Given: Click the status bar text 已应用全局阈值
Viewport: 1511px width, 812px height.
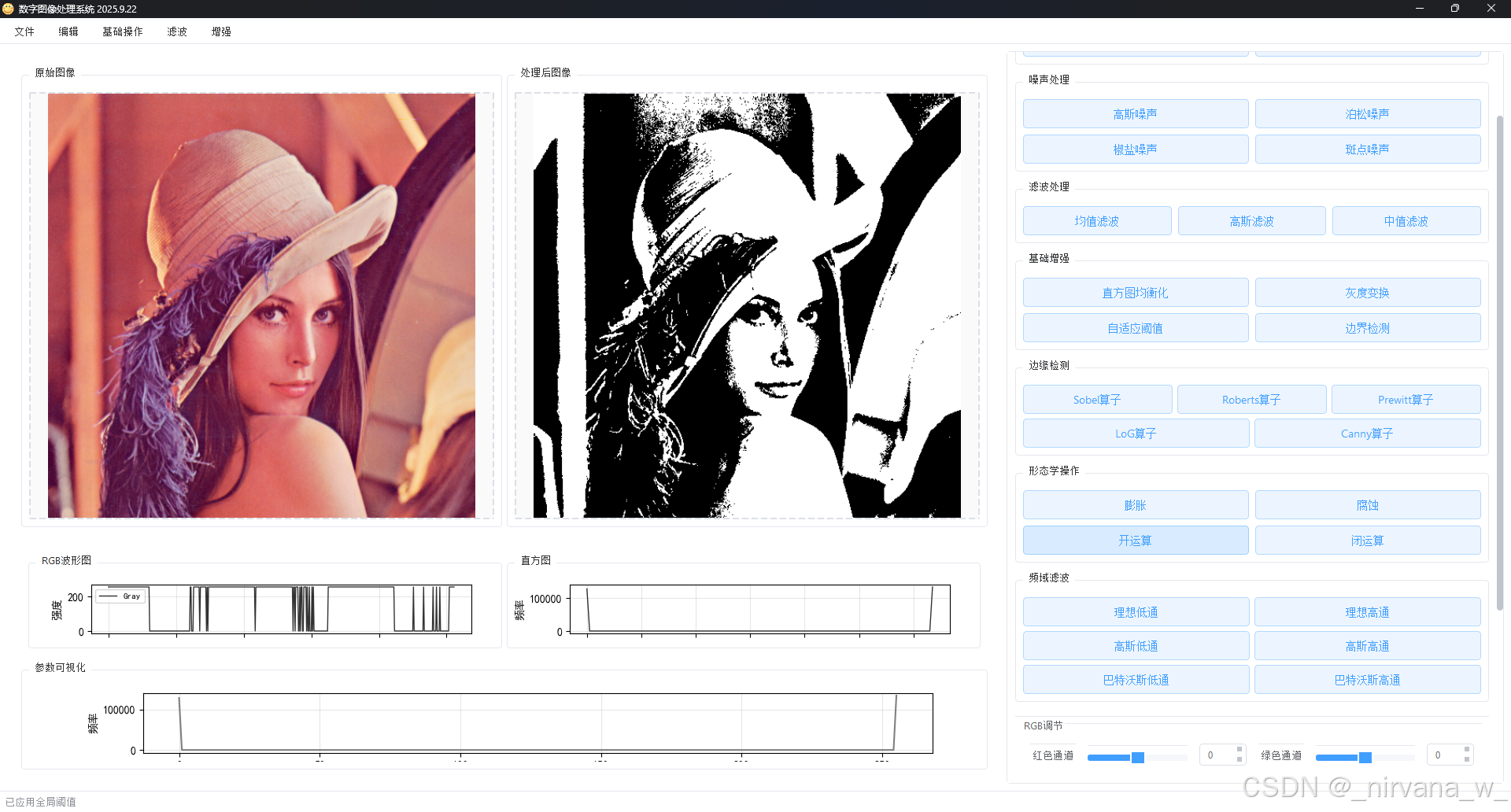Looking at the screenshot, I should [41, 802].
